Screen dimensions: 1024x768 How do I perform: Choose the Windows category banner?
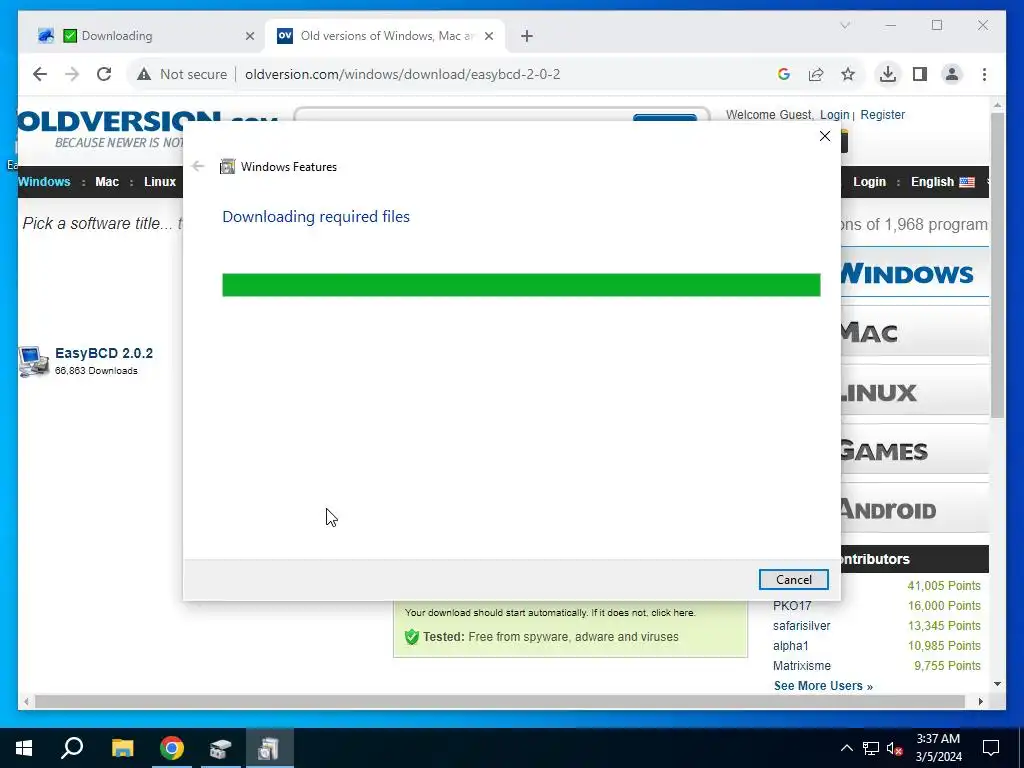click(x=914, y=272)
